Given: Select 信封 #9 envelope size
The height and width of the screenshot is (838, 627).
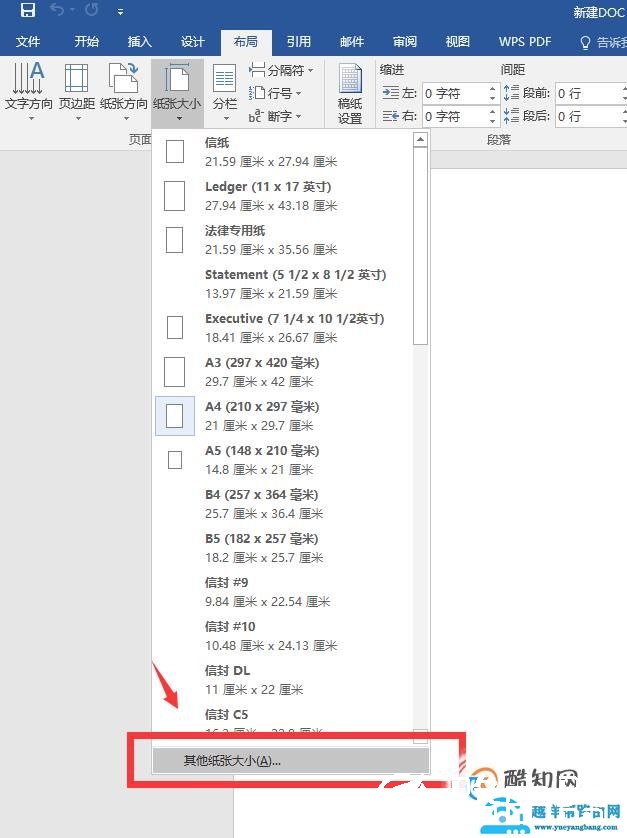Looking at the screenshot, I should pyautogui.click(x=282, y=592).
